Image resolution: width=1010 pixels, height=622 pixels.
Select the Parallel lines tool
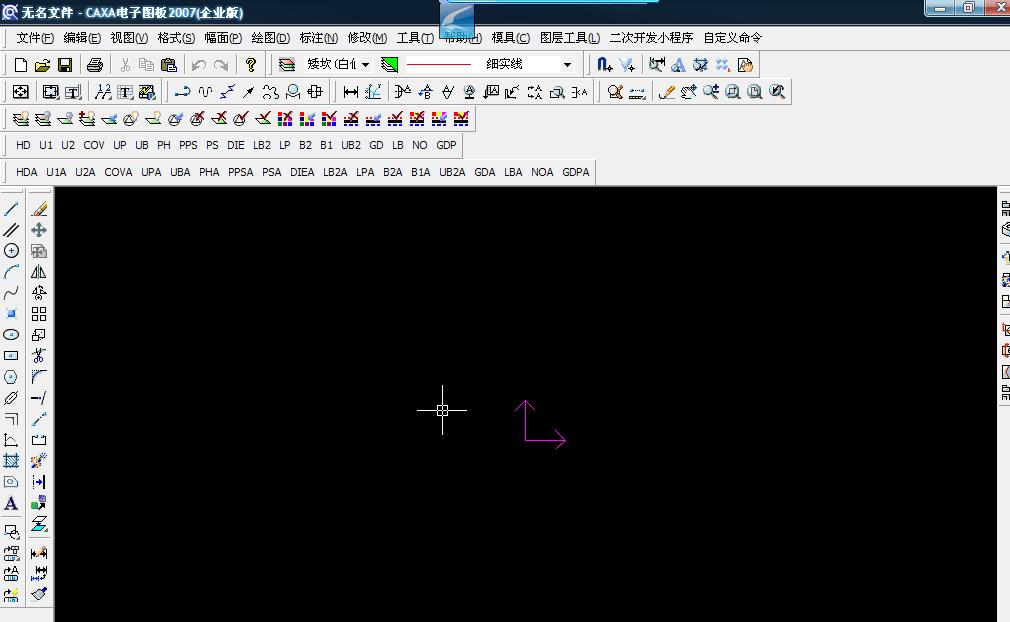pos(11,230)
